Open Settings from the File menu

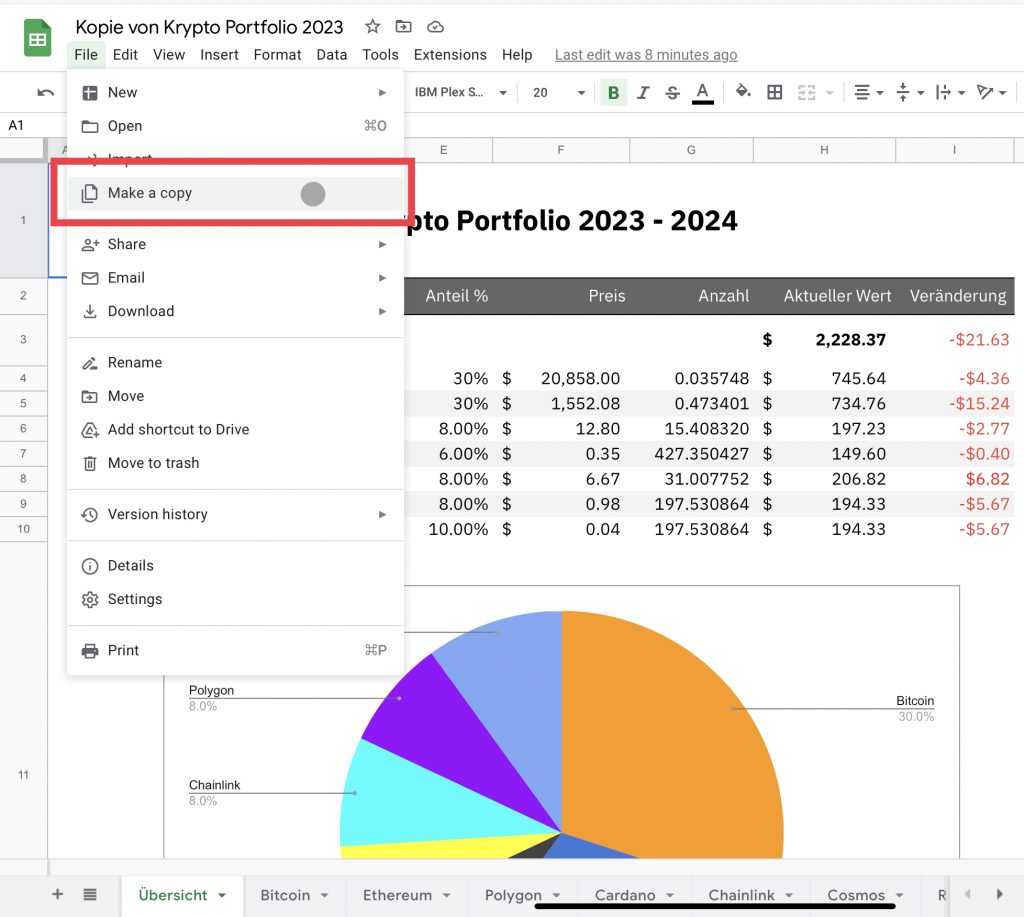click(235, 600)
